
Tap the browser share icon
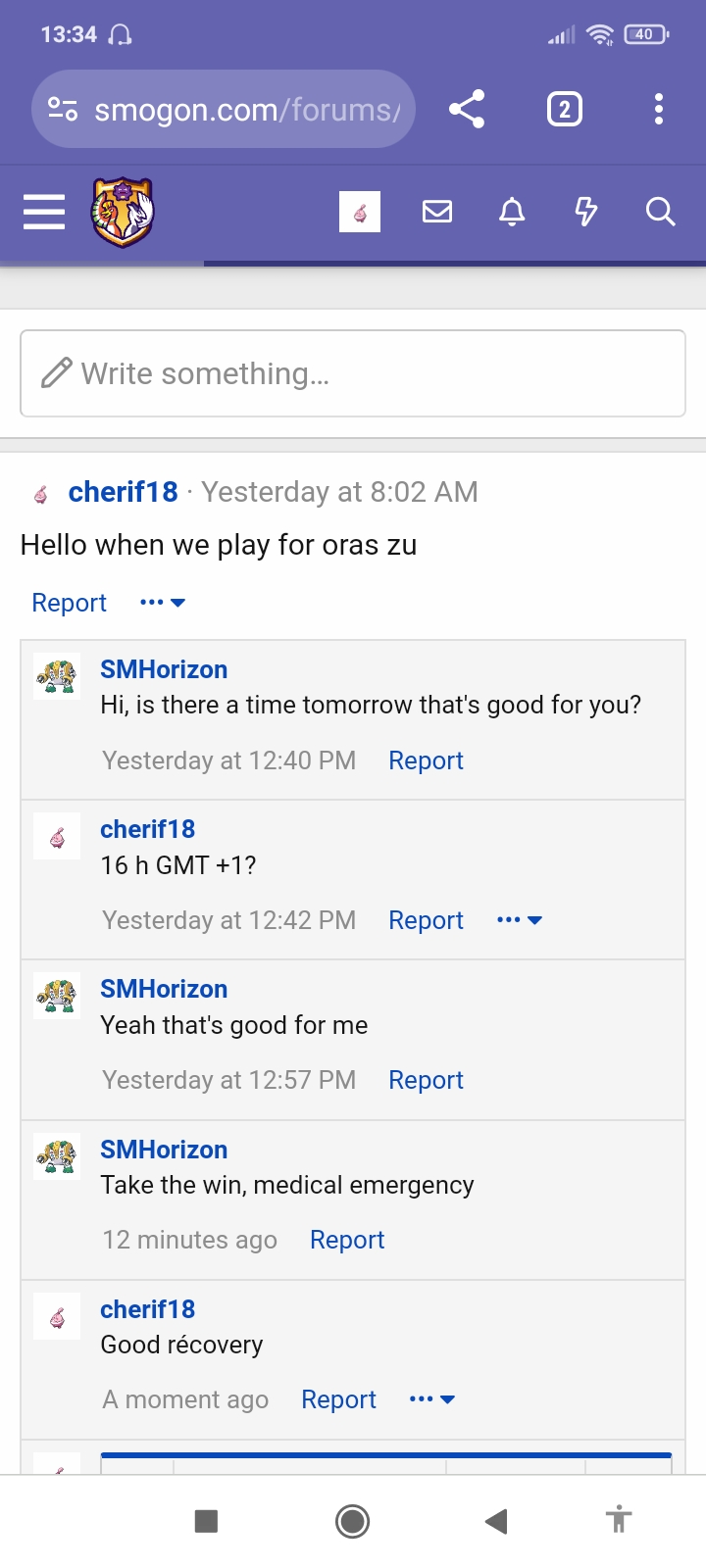pyautogui.click(x=467, y=109)
